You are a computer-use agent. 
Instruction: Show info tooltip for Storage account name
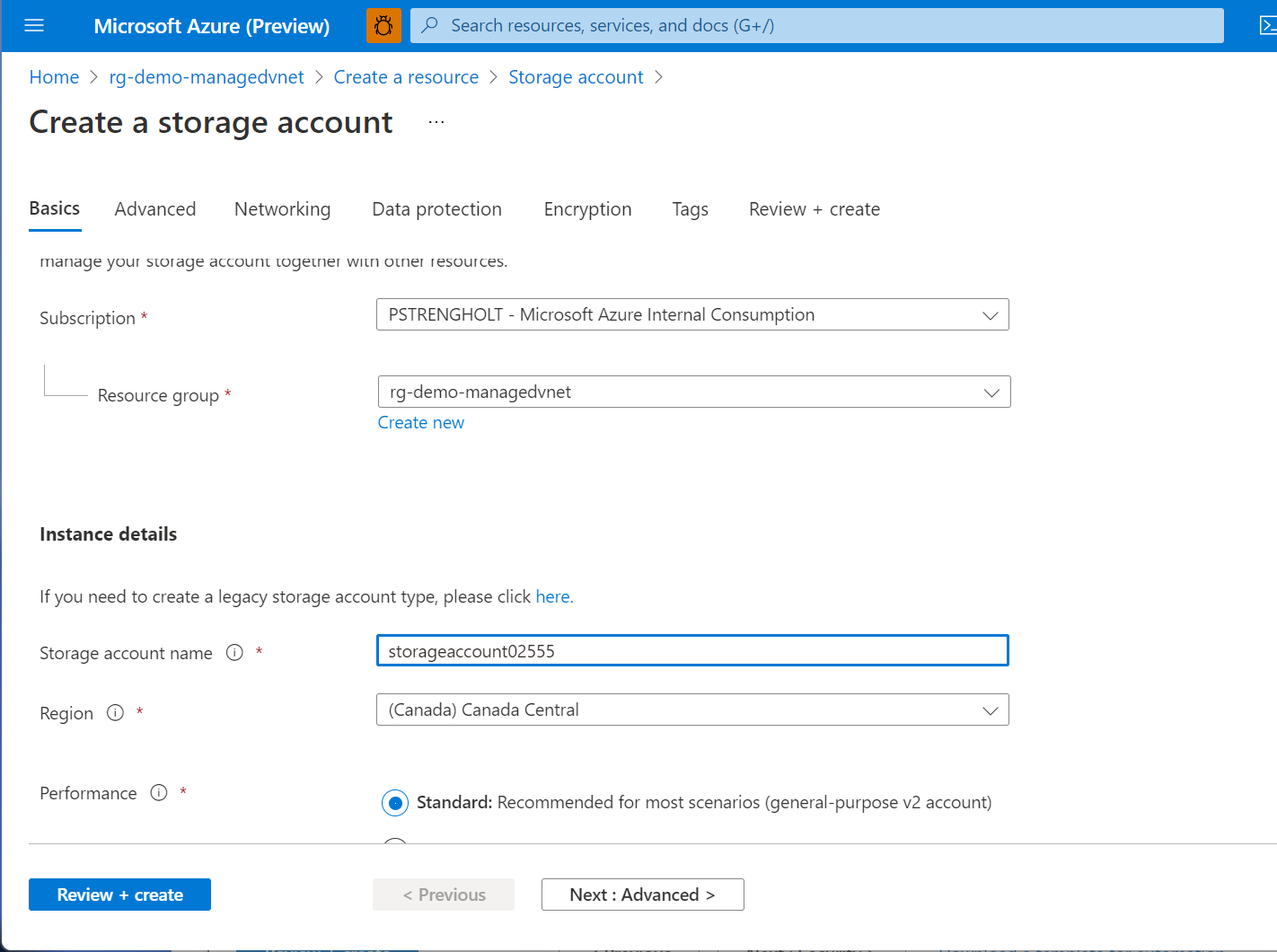click(x=234, y=652)
